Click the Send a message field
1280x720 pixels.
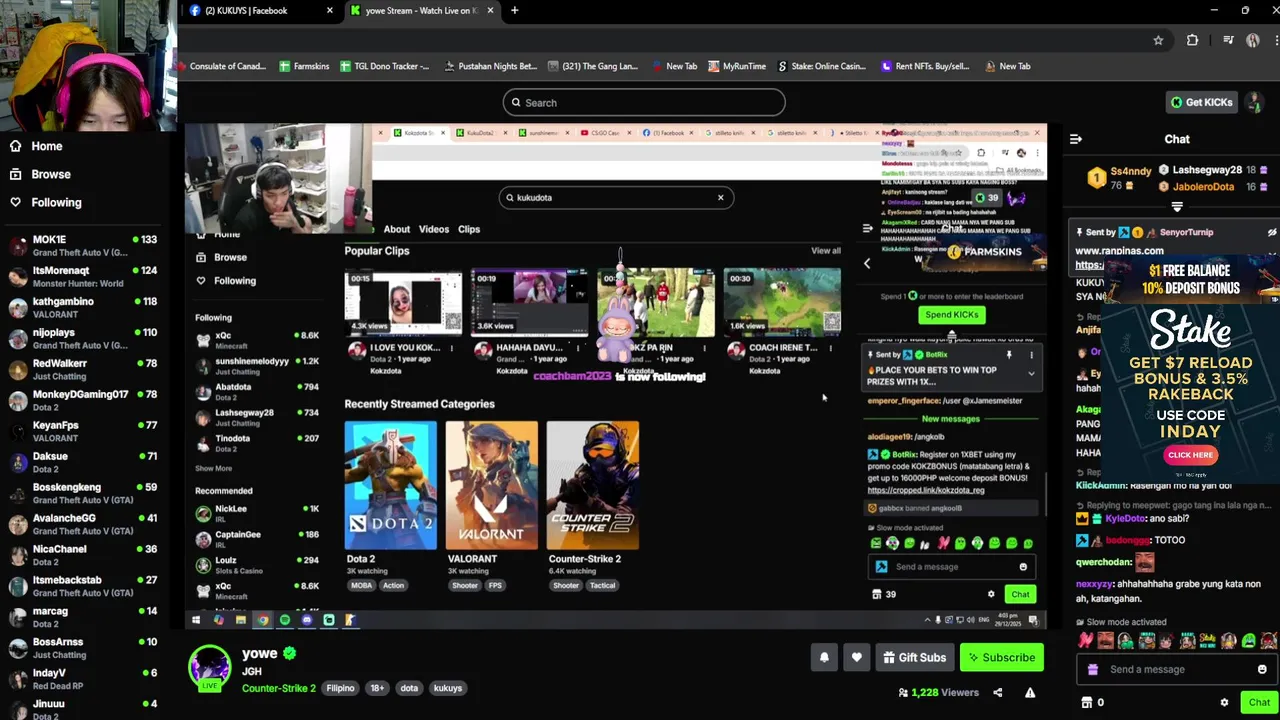tap(1176, 669)
